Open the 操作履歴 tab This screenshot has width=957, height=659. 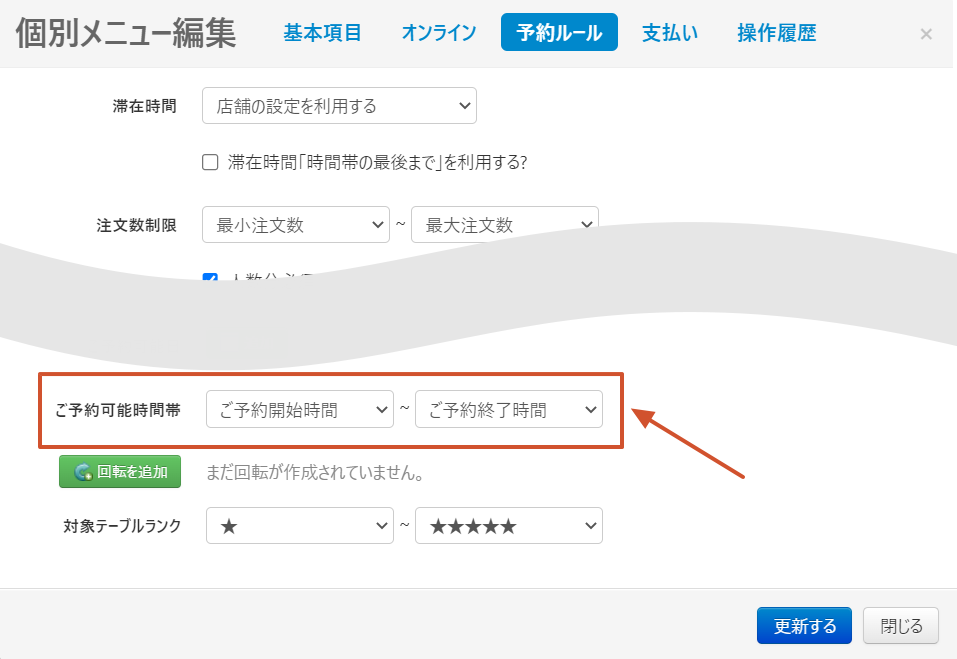(x=776, y=32)
